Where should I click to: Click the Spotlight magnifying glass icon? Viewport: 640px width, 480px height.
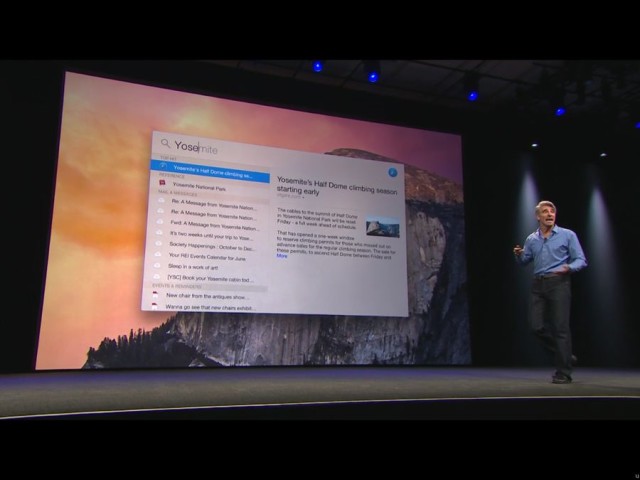(165, 143)
